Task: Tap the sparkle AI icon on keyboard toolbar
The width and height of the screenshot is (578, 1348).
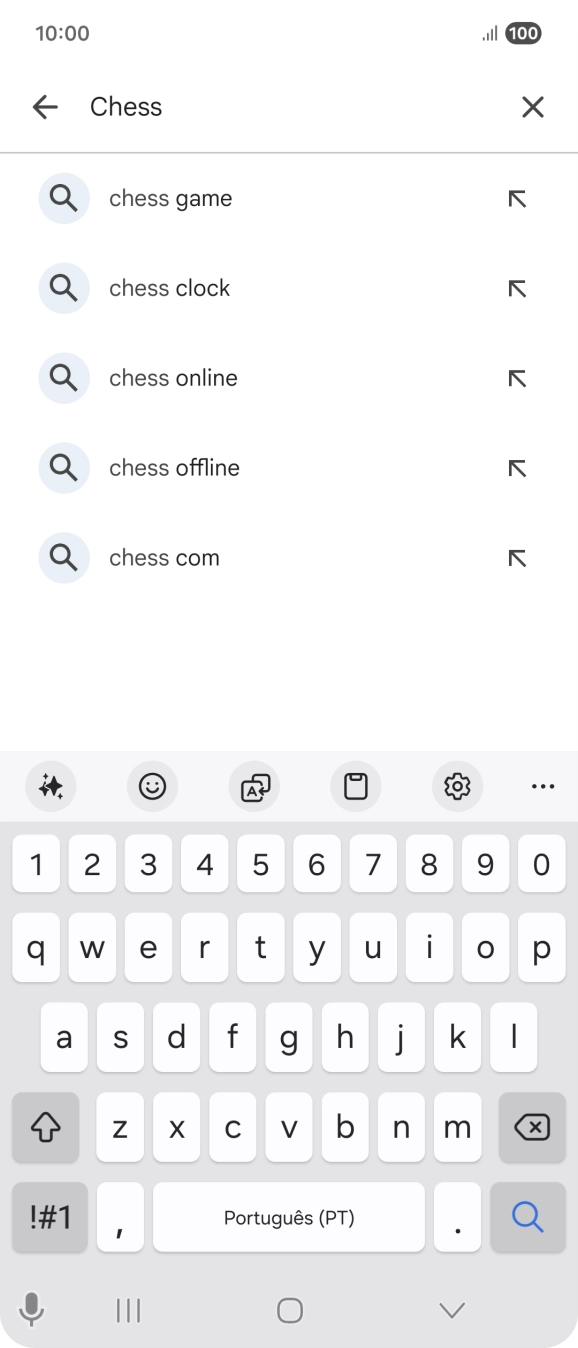Action: coord(51,786)
